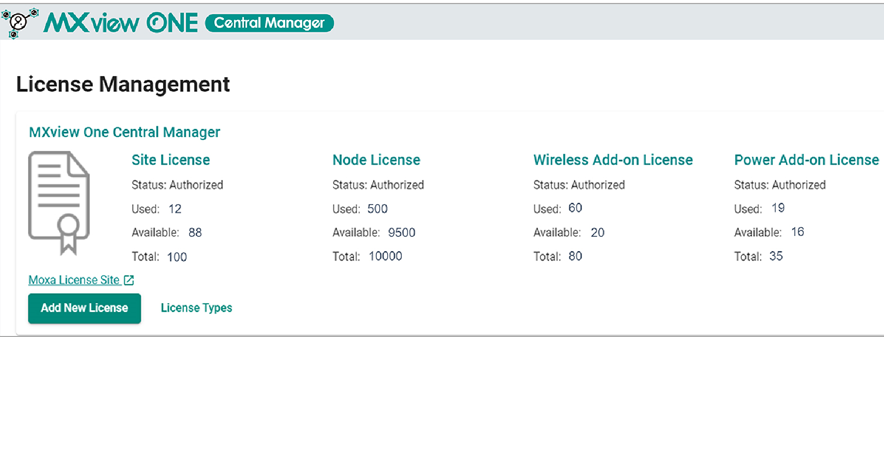884x468 pixels.
Task: Click the Power Add-on License heading
Action: pos(806,160)
